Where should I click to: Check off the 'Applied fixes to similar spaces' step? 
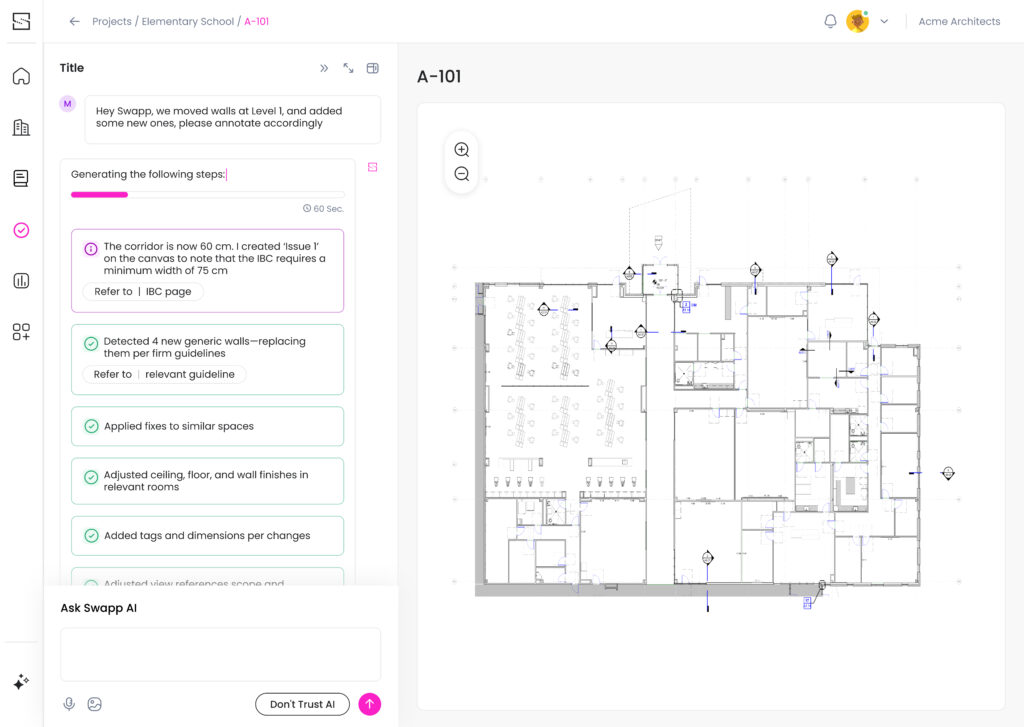point(90,425)
